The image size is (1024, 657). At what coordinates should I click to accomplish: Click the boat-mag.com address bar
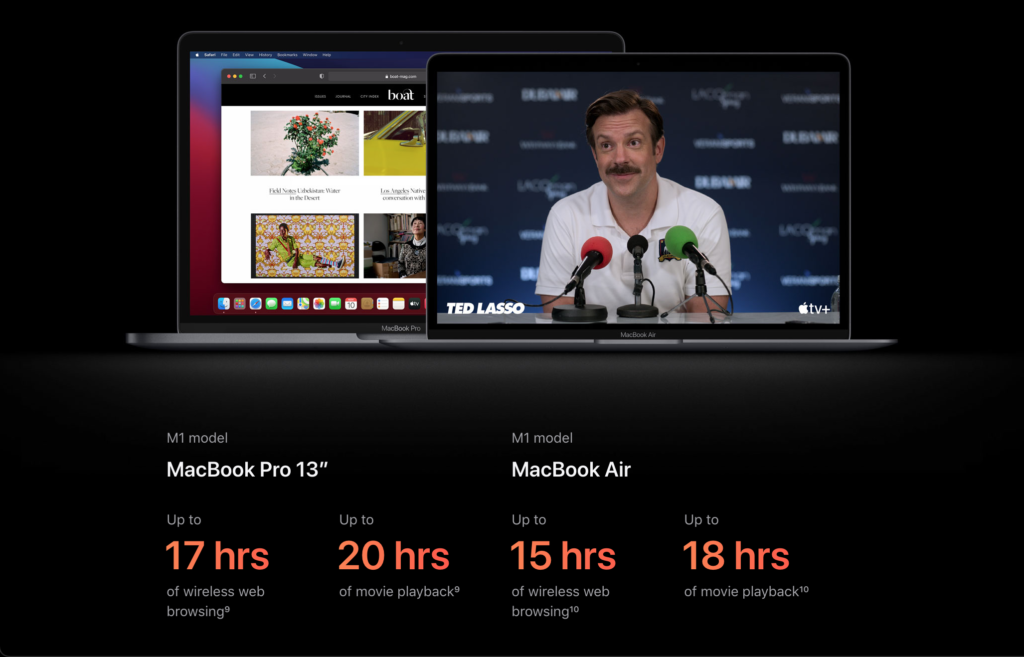tap(377, 76)
